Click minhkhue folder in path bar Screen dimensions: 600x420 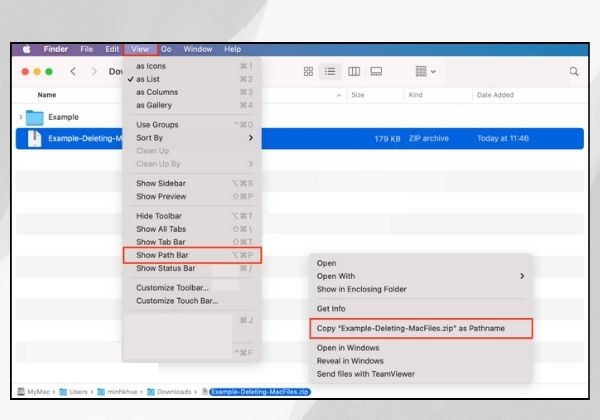click(x=117, y=392)
